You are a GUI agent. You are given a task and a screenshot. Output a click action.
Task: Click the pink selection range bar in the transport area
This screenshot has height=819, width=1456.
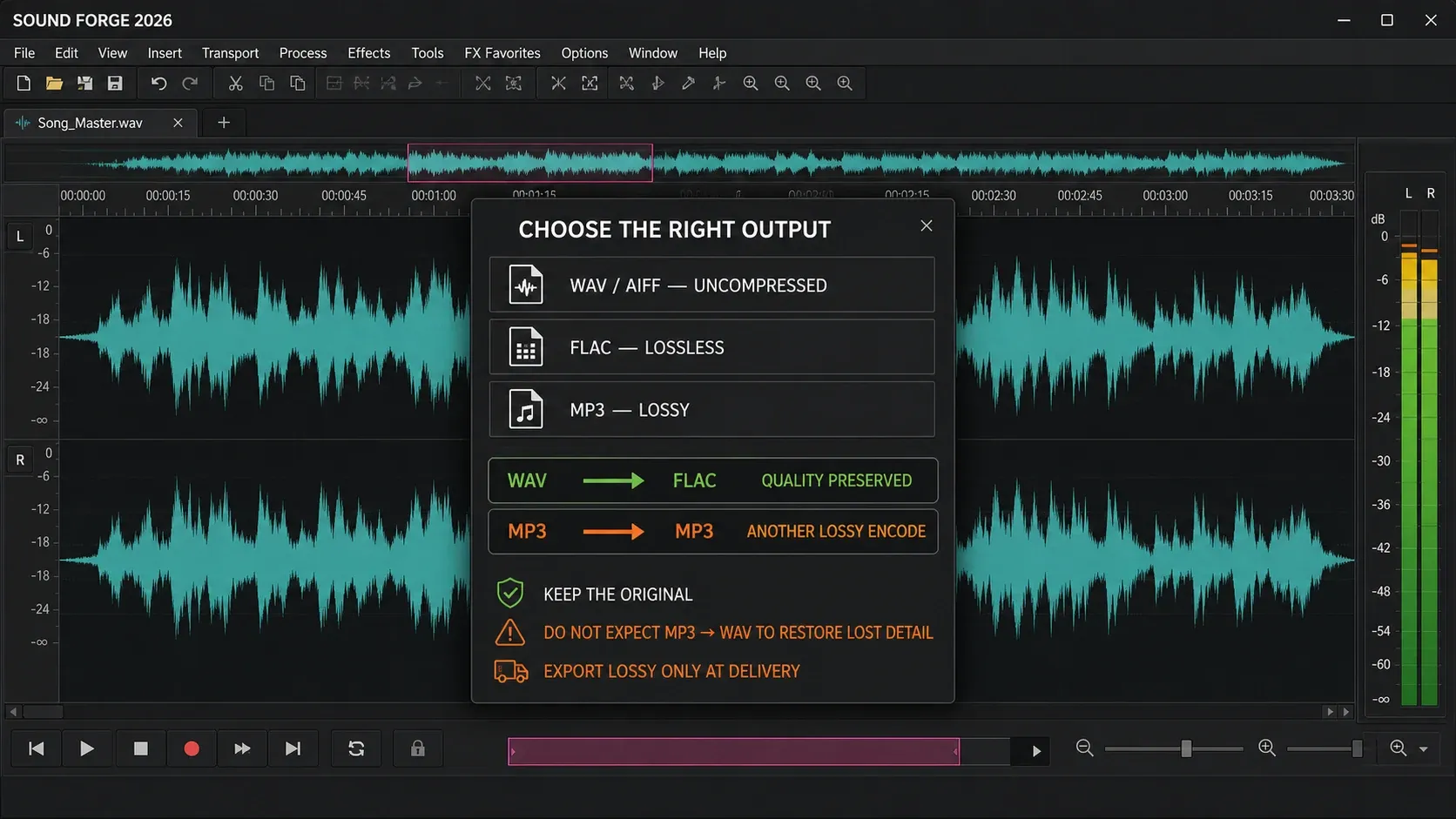pyautogui.click(x=734, y=751)
